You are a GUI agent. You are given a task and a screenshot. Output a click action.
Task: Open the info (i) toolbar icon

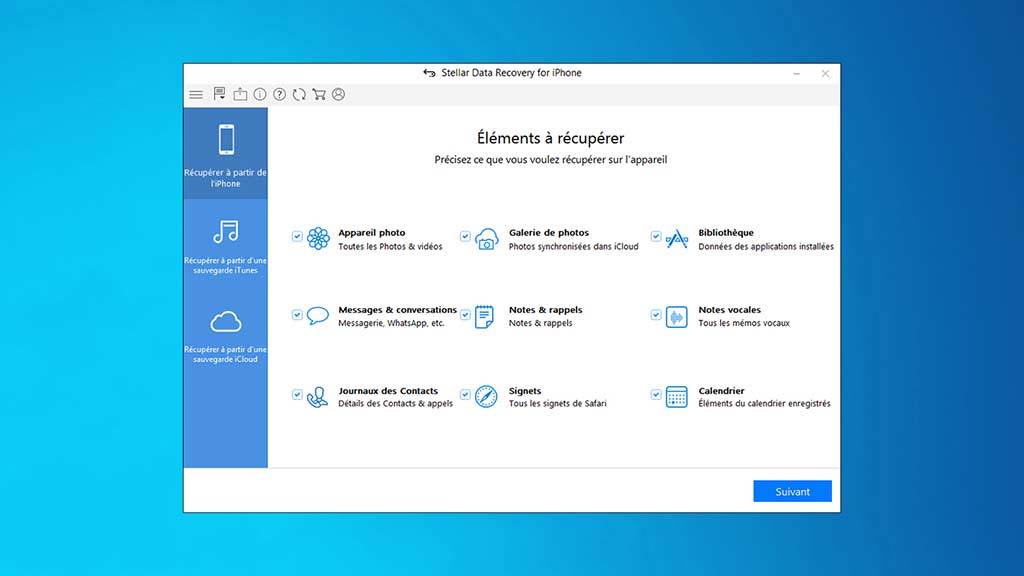[x=260, y=95]
